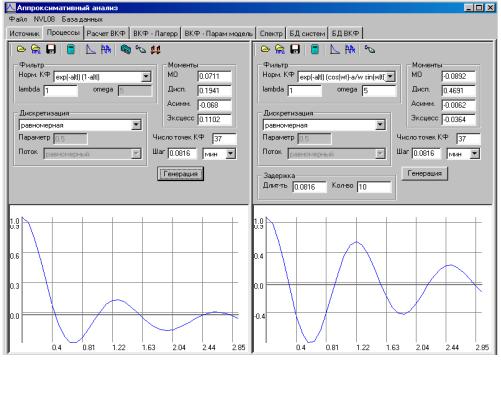Open the right Шаг units 'мин' dropdown
The height and width of the screenshot is (399, 501).
click(x=475, y=154)
